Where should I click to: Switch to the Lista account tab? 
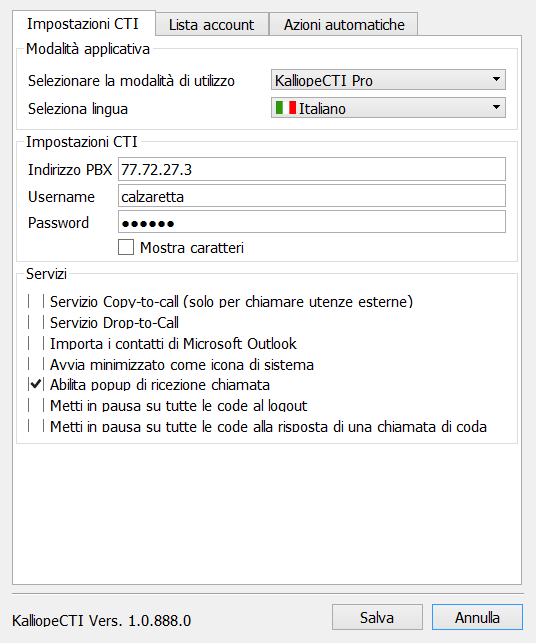[212, 25]
